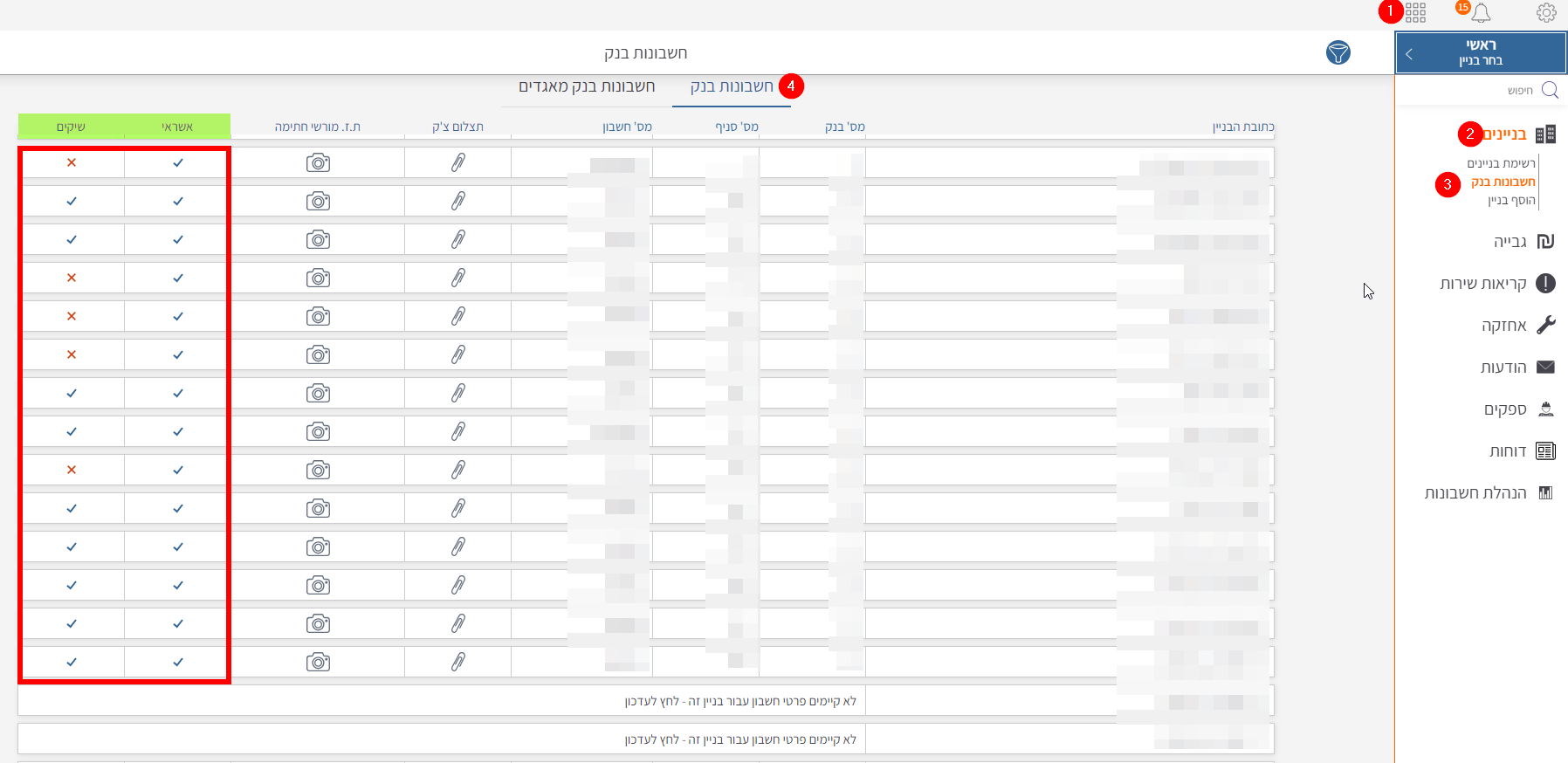This screenshot has width=1568, height=763.
Task: Open רשימת בניינים link in sidebar
Action: coord(1500,163)
